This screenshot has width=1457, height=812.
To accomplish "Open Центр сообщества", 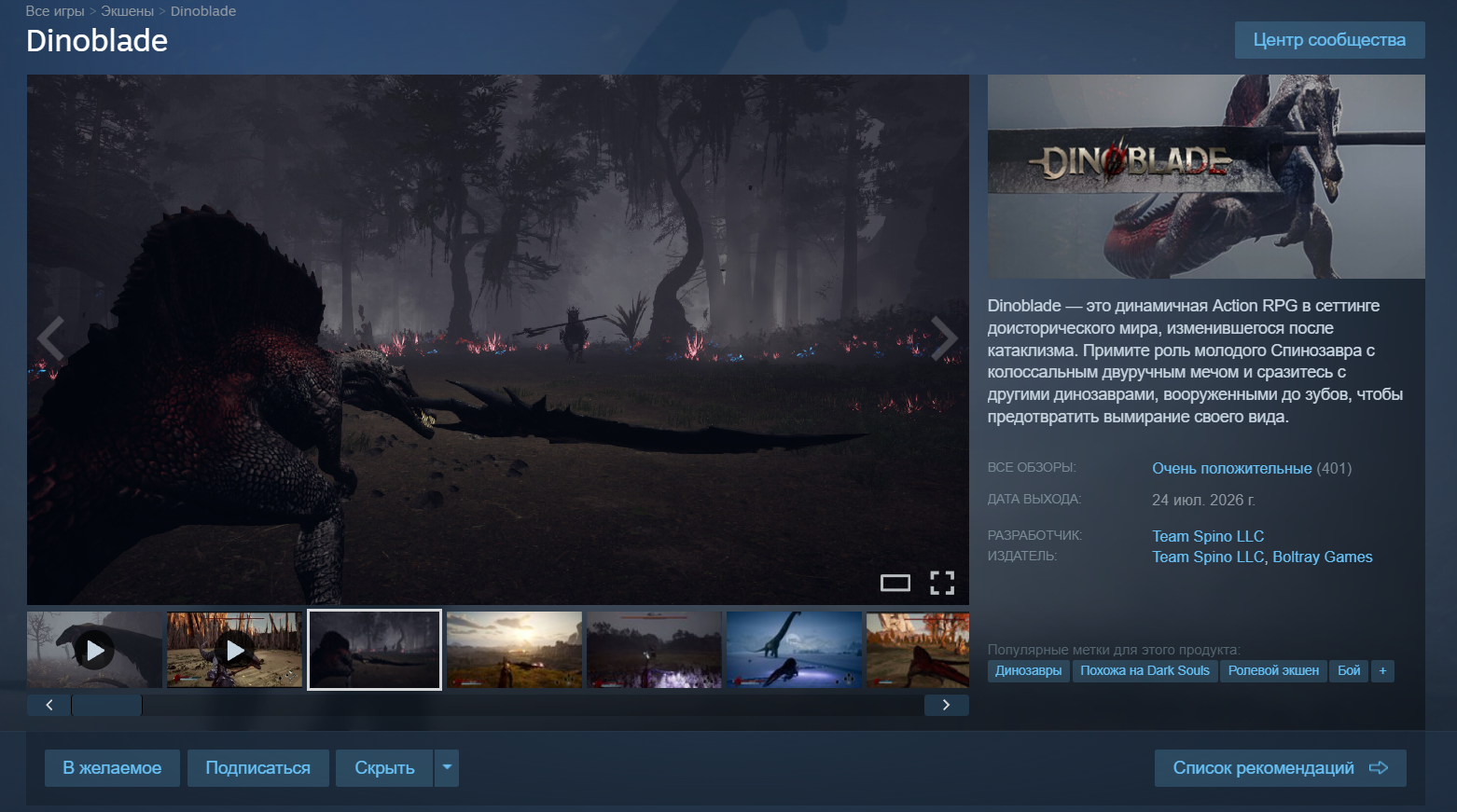I will pyautogui.click(x=1329, y=40).
